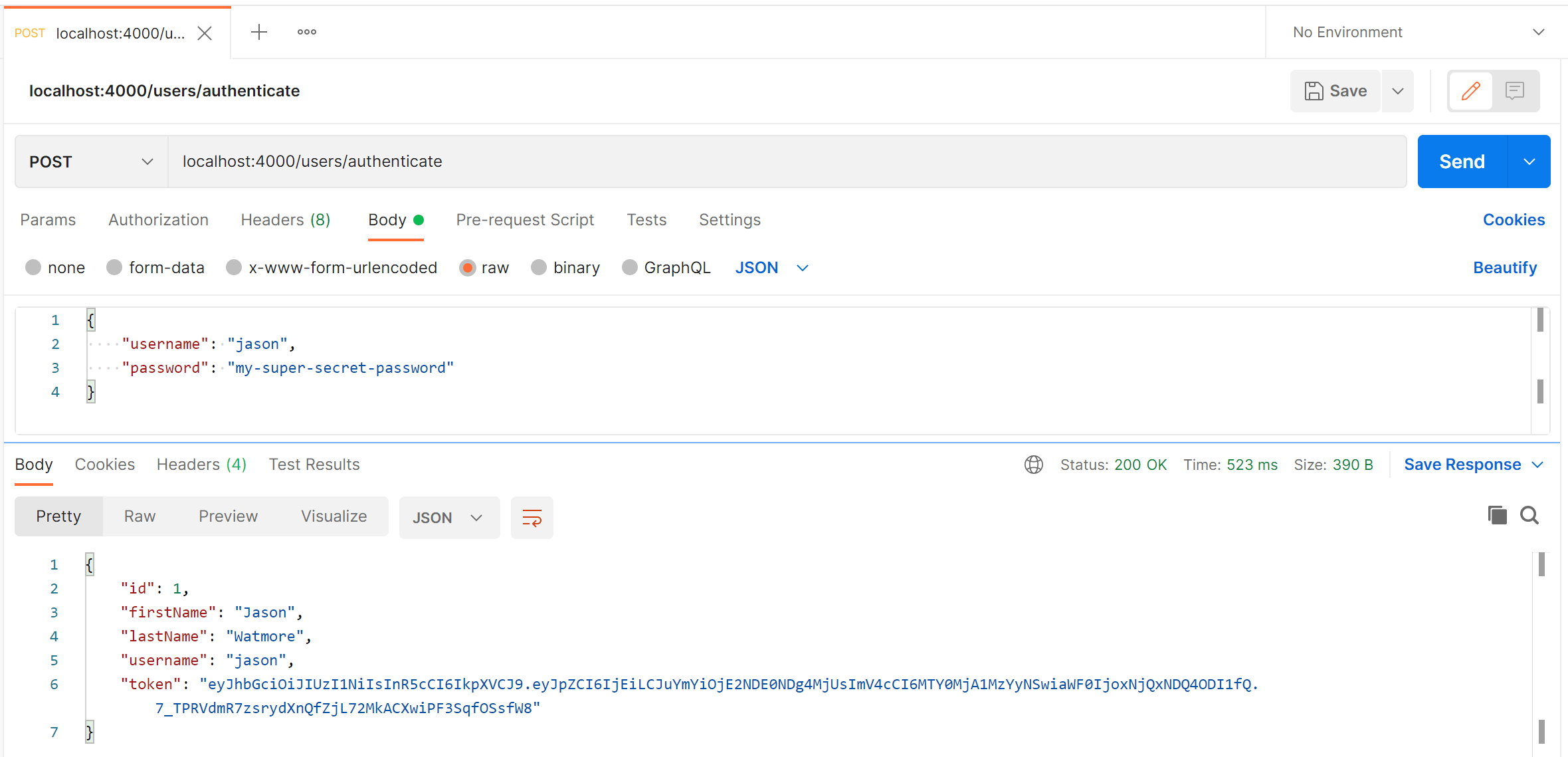The width and height of the screenshot is (1568, 757).
Task: Click the response word-wrap icon
Action: 532,517
